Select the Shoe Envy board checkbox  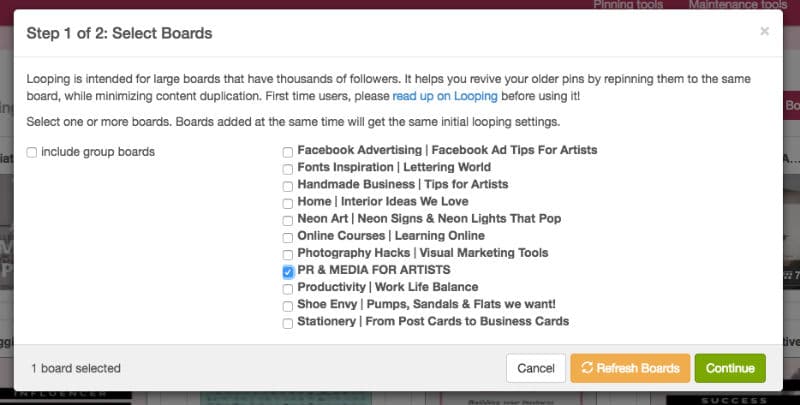tap(288, 306)
